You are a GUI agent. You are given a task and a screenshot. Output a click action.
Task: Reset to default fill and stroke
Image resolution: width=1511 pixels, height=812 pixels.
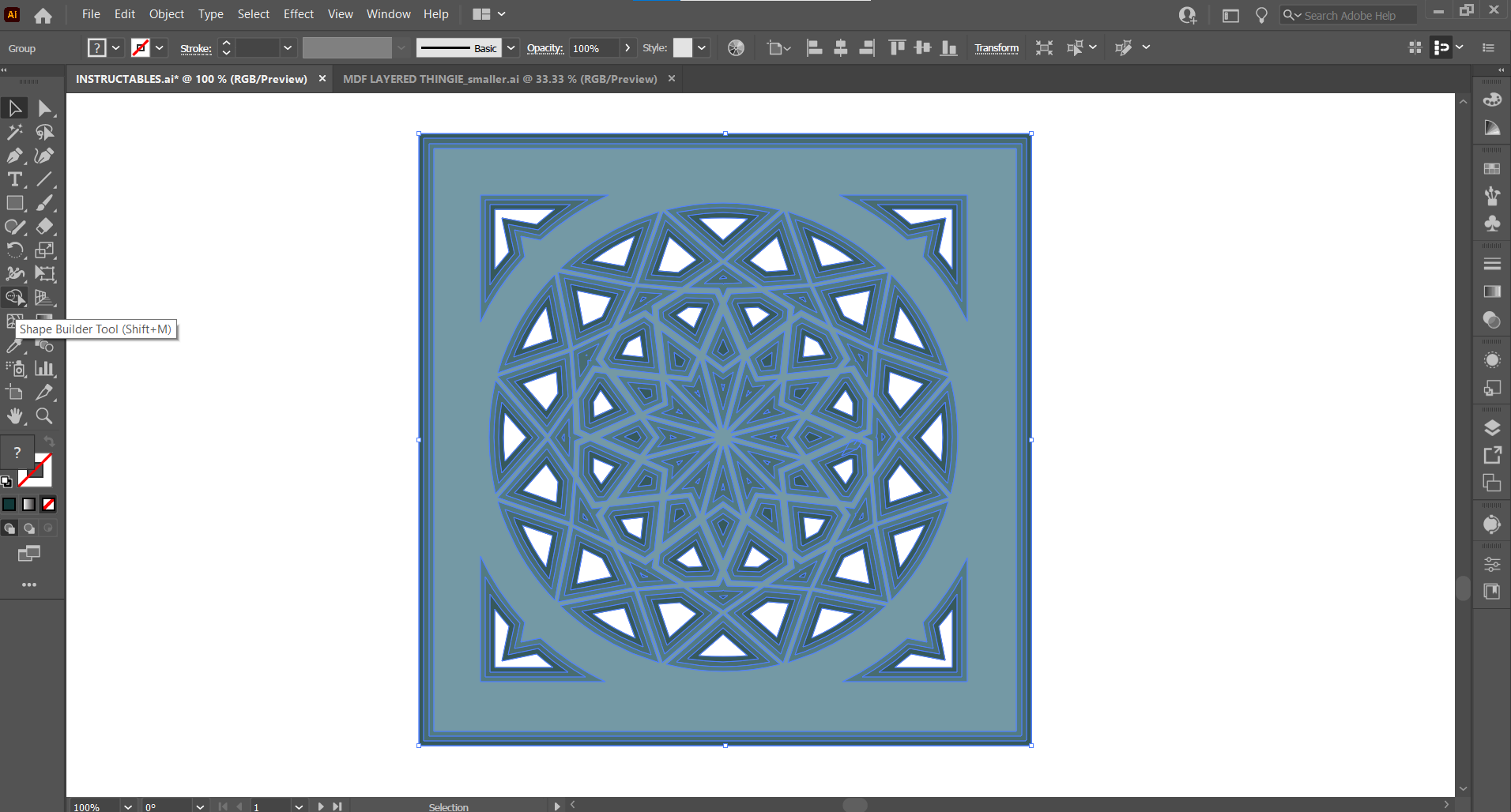click(x=6, y=481)
